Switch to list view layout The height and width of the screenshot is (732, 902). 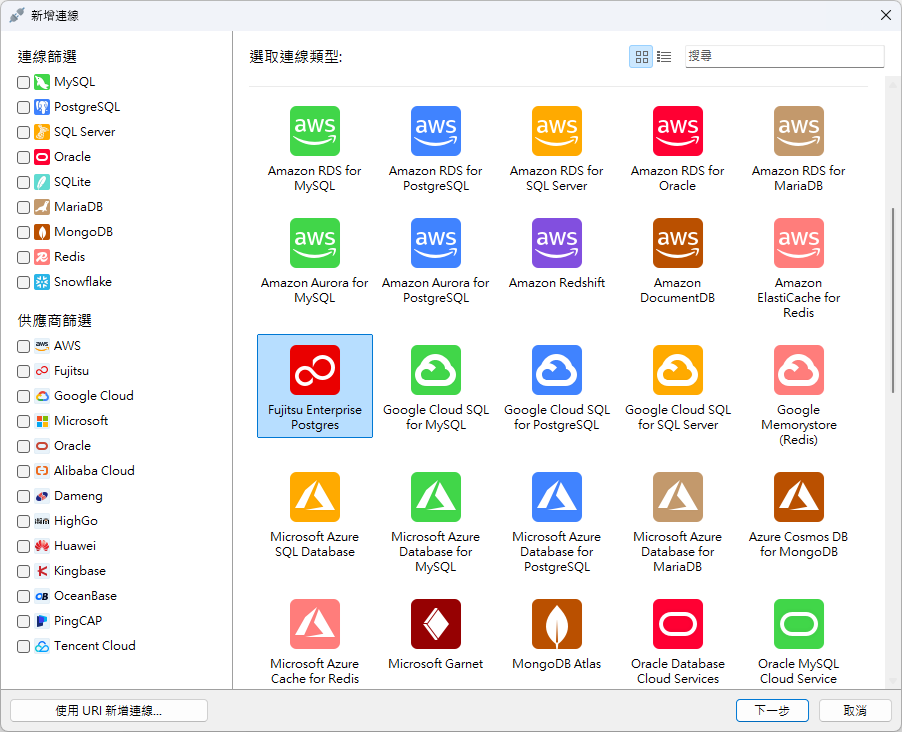(664, 57)
